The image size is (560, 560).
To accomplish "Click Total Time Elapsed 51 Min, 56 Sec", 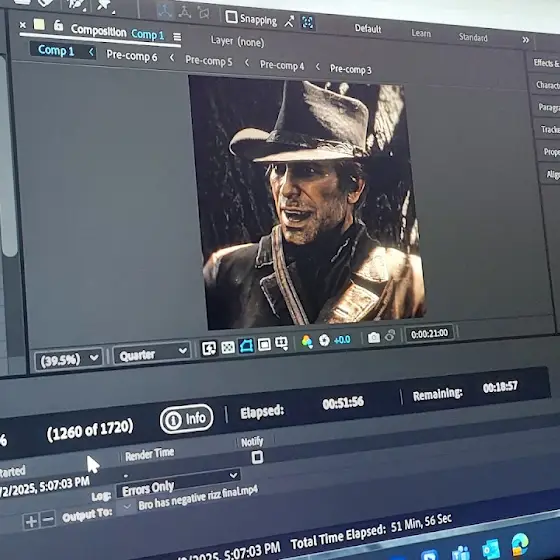I will click(371, 532).
